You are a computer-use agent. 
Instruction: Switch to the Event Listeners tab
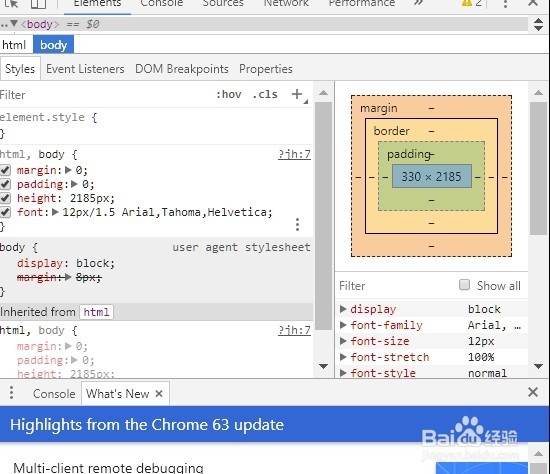pos(85,69)
